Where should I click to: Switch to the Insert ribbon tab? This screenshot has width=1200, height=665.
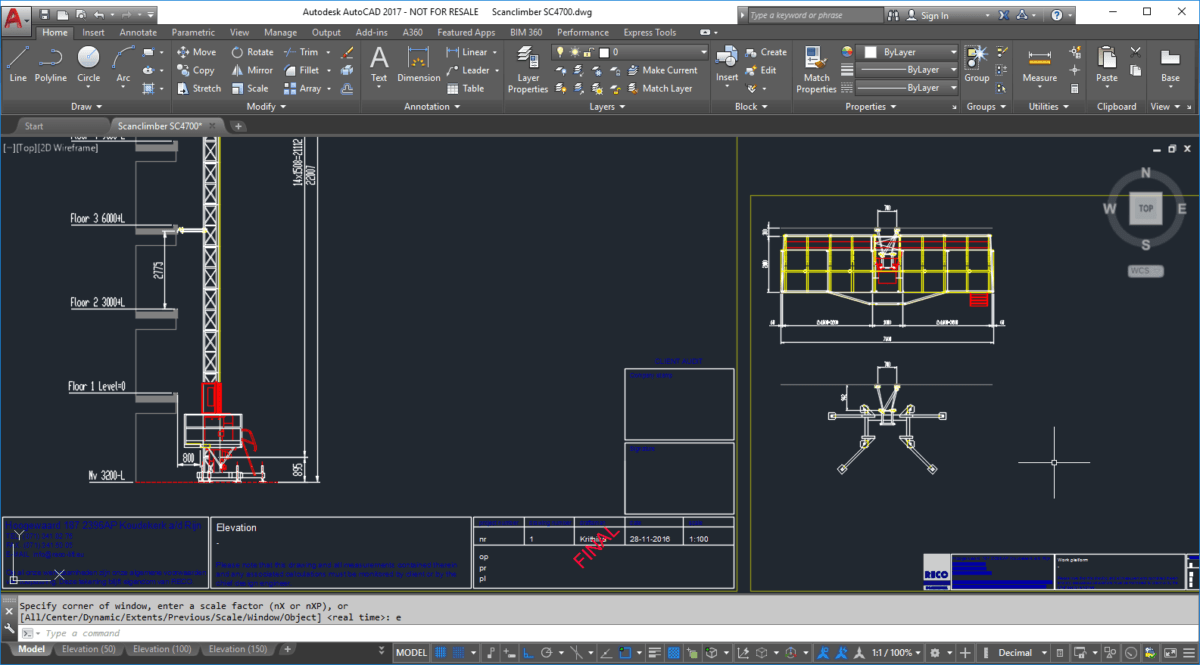(x=93, y=32)
